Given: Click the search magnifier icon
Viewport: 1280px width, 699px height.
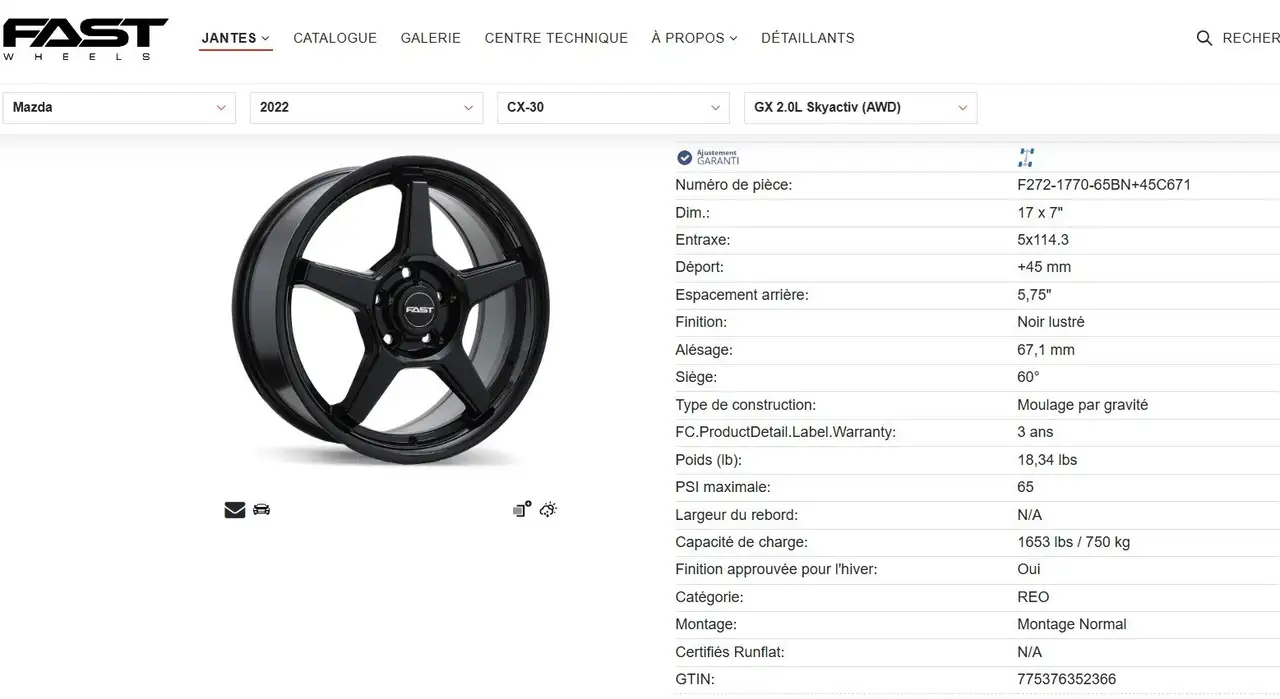Looking at the screenshot, I should coord(1204,38).
